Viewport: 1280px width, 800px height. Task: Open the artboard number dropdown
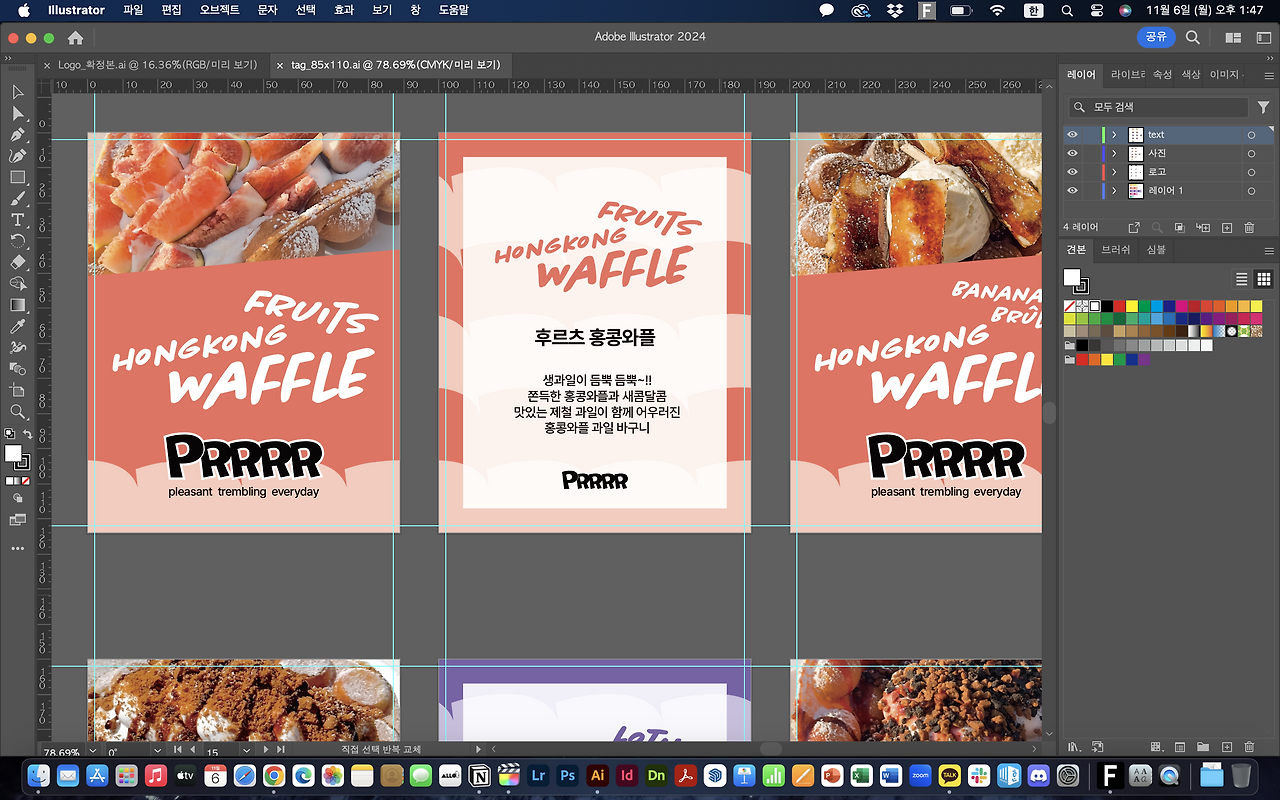[x=247, y=750]
